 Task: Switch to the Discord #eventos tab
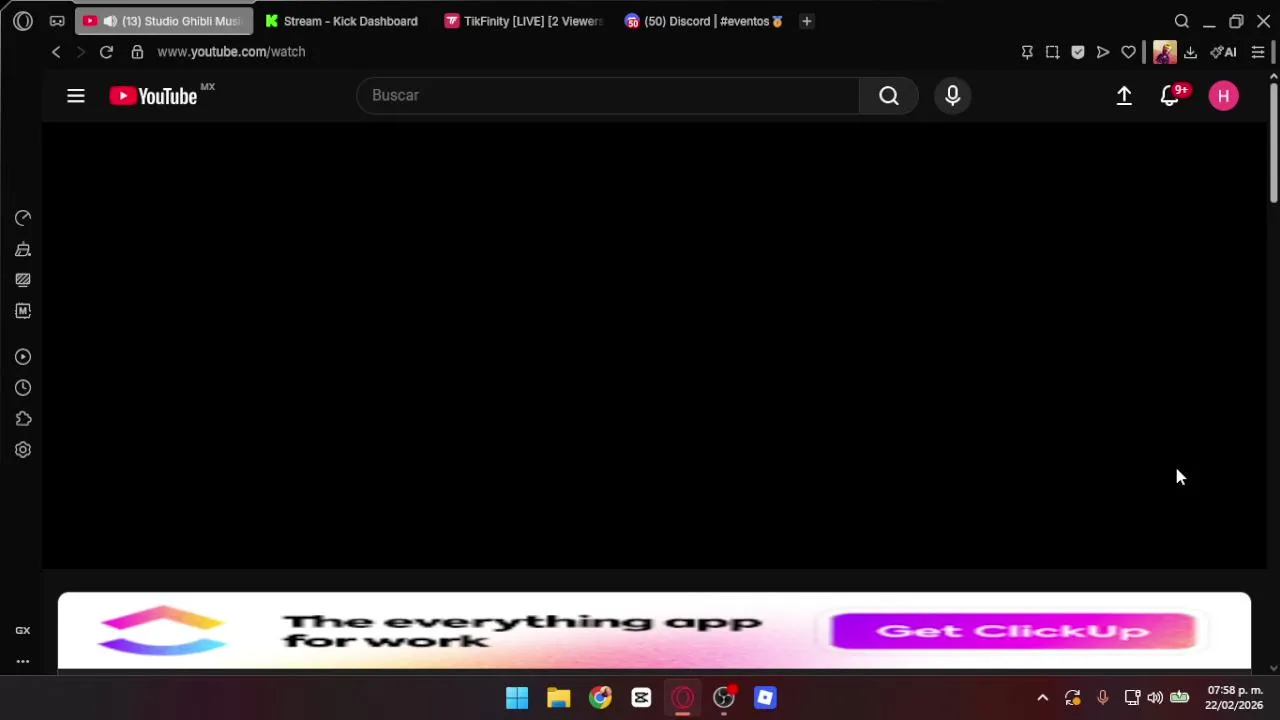(x=704, y=21)
